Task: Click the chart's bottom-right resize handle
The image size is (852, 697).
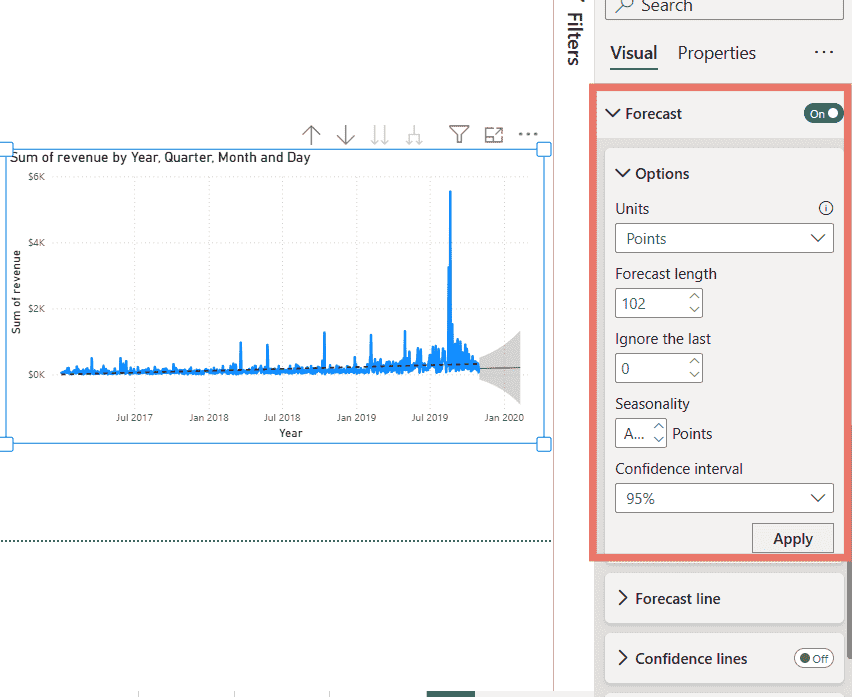Action: [x=544, y=444]
